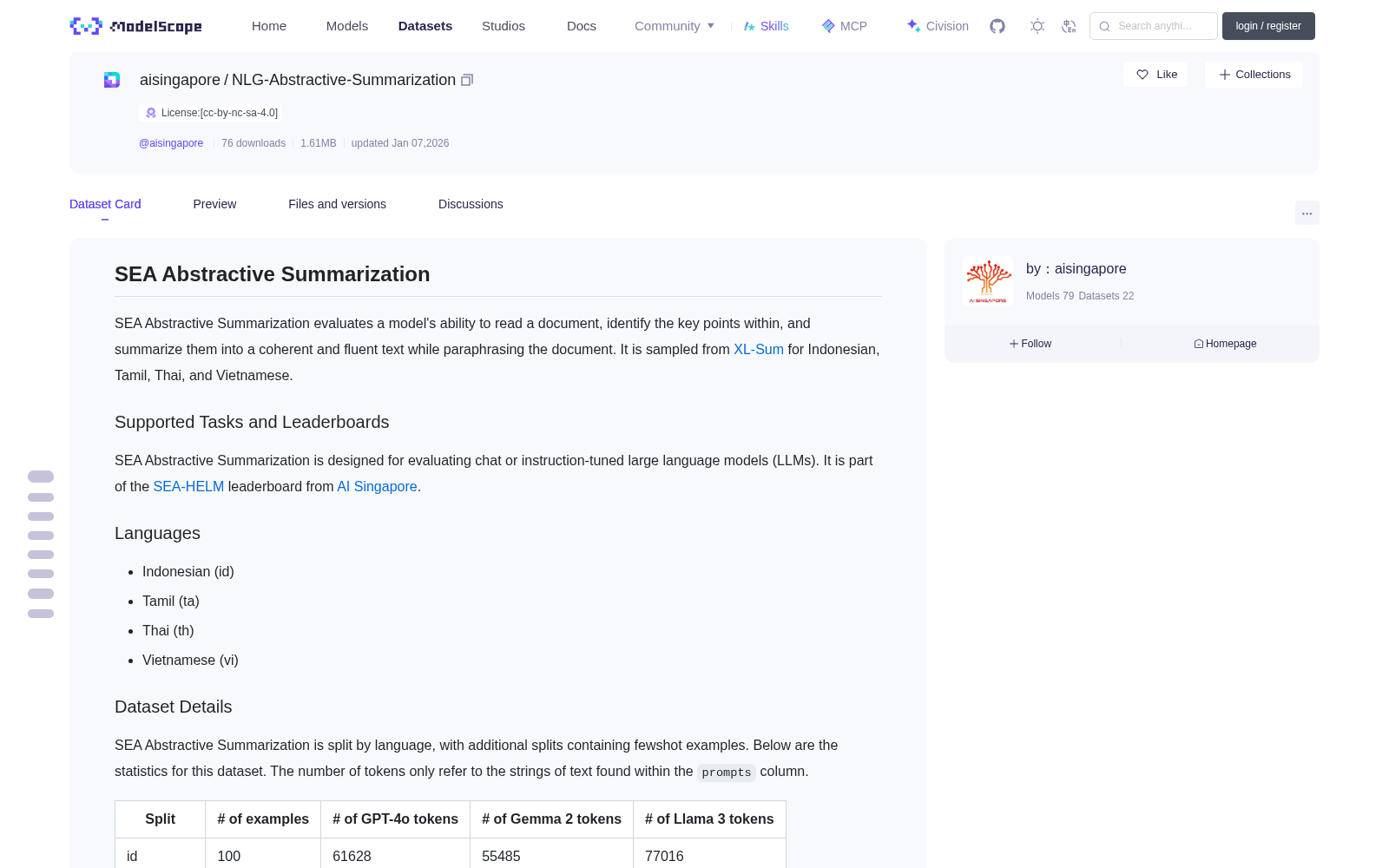Switch to the Preview tab
Image resolution: width=1389 pixels, height=868 pixels.
pyautogui.click(x=214, y=204)
